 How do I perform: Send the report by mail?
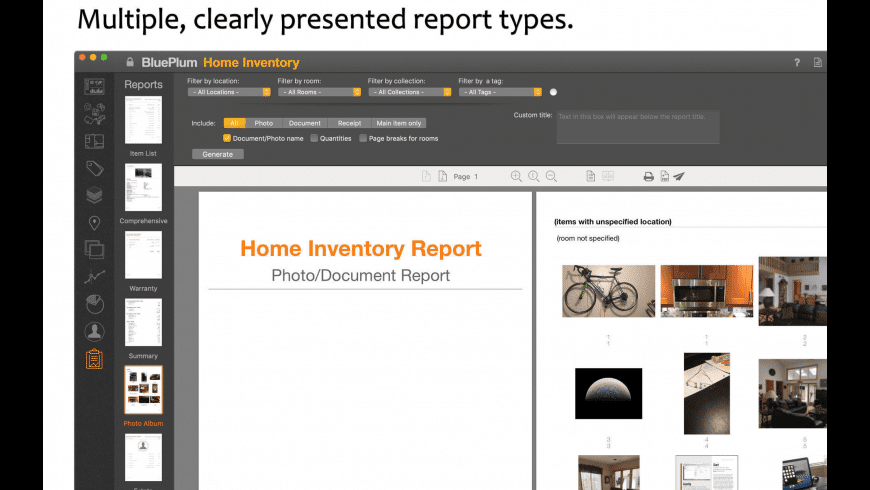point(679,176)
